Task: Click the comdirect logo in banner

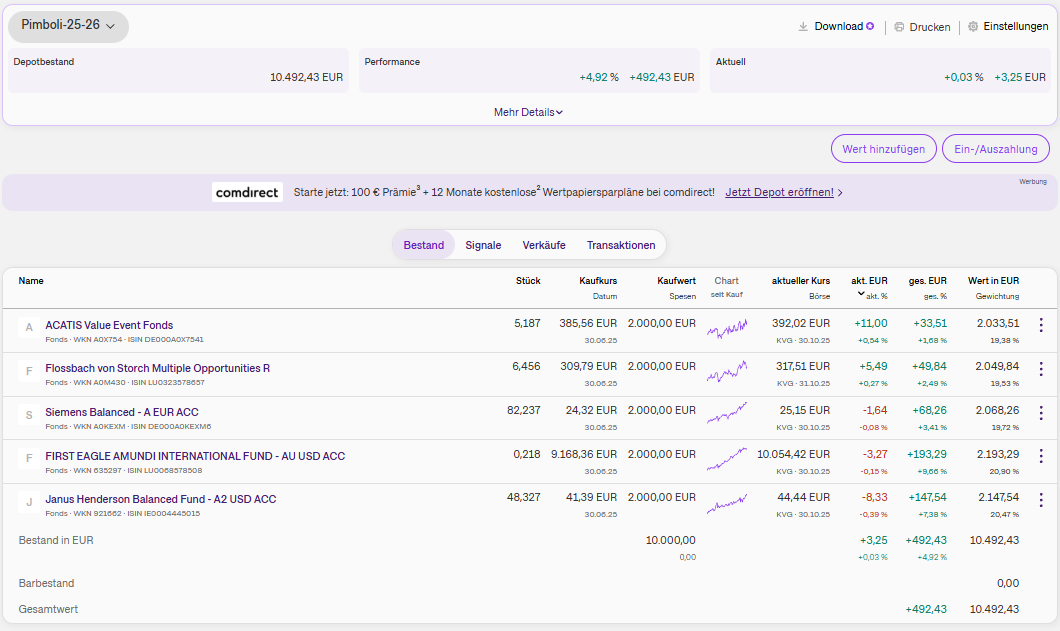Action: tap(247, 192)
